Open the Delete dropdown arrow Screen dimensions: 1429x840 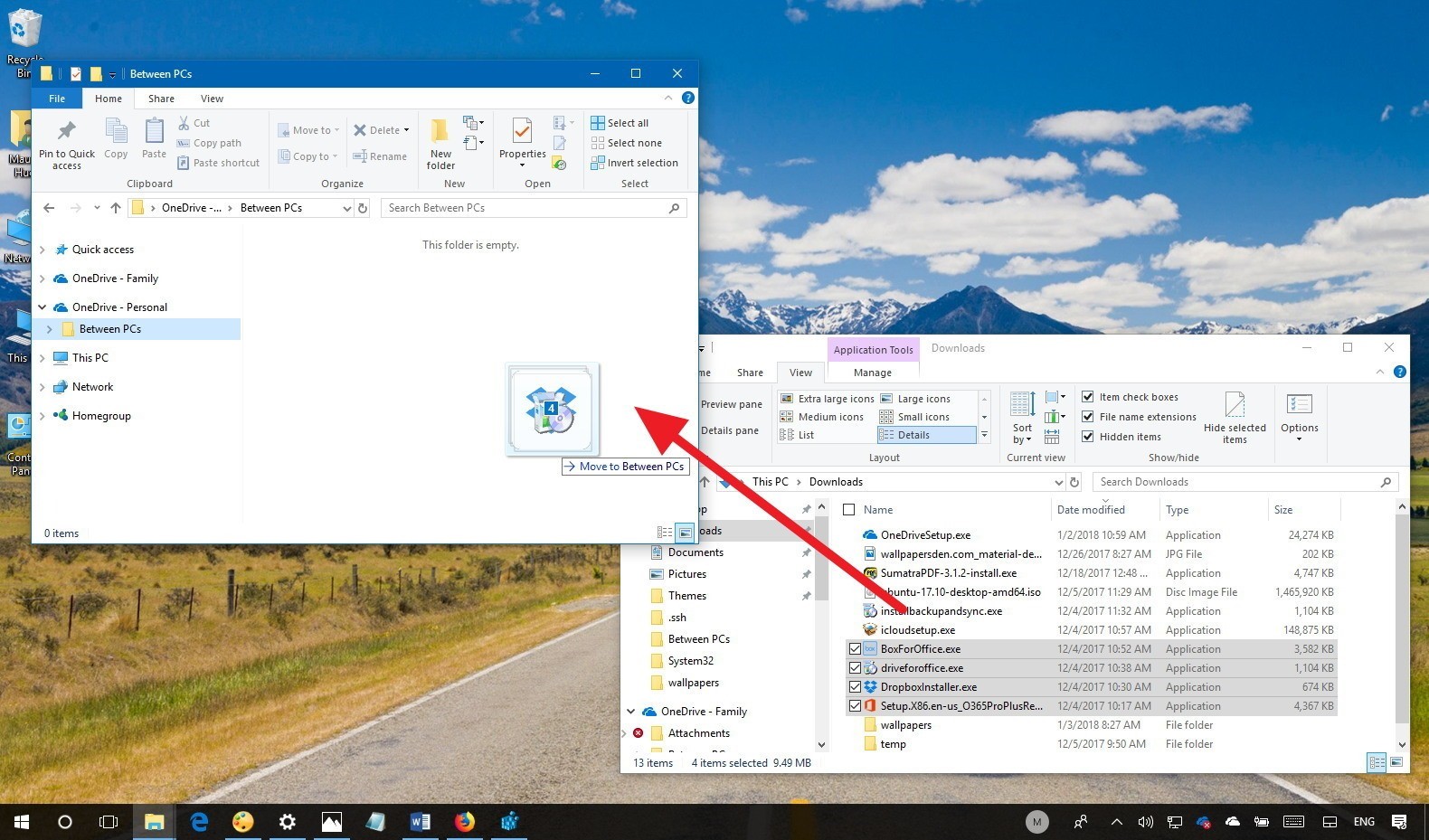(406, 130)
